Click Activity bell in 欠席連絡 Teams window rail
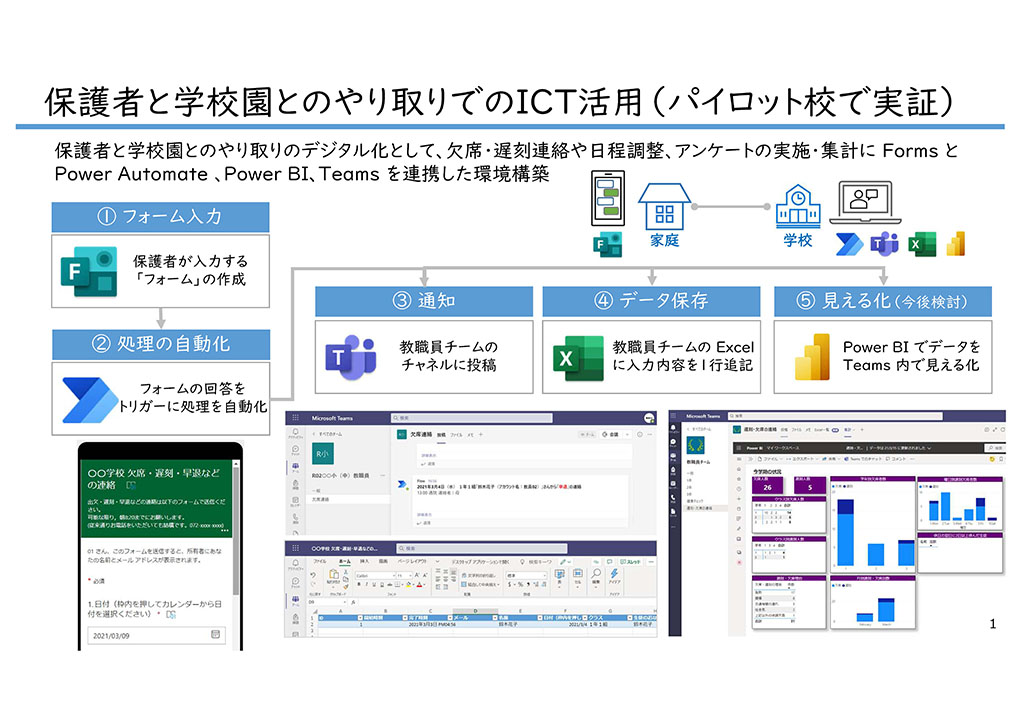The height and width of the screenshot is (724, 1024). [295, 433]
